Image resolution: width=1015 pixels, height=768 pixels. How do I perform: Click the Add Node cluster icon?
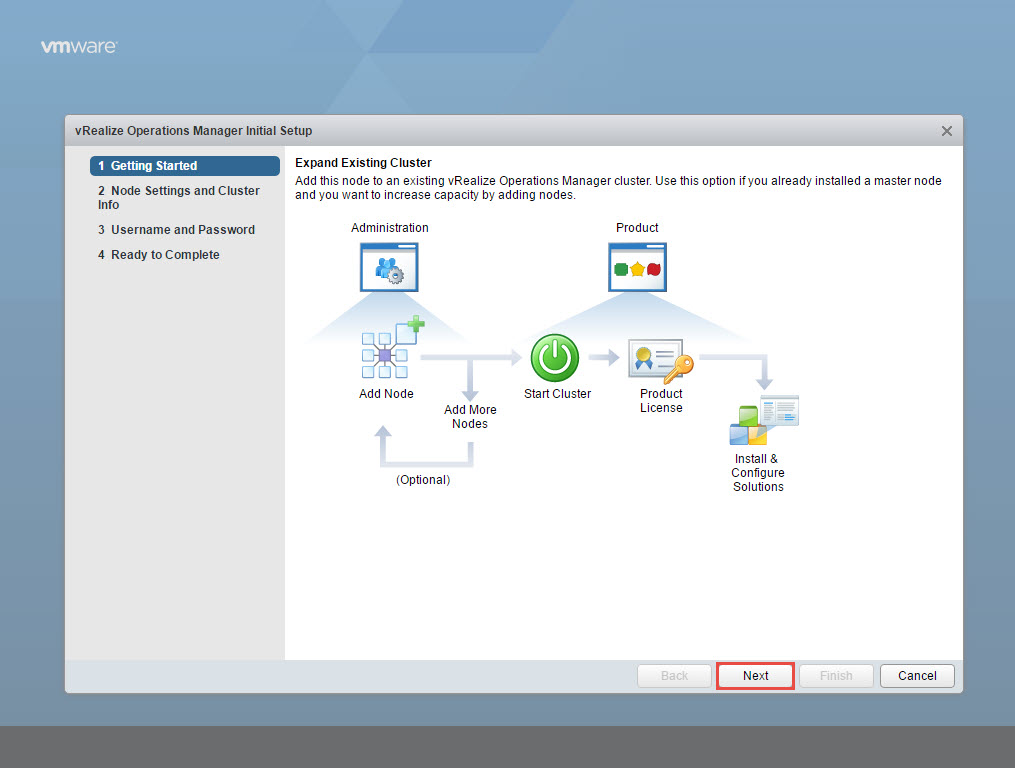tap(391, 348)
